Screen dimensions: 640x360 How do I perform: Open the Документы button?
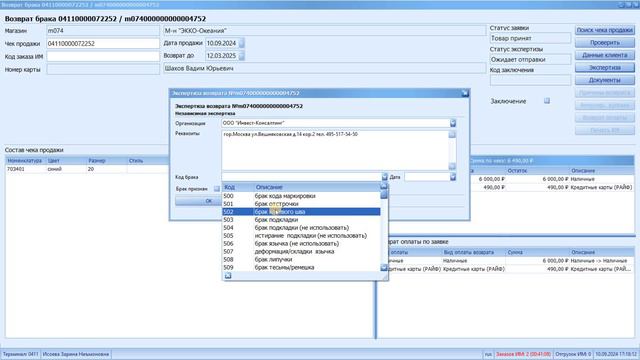[604, 80]
